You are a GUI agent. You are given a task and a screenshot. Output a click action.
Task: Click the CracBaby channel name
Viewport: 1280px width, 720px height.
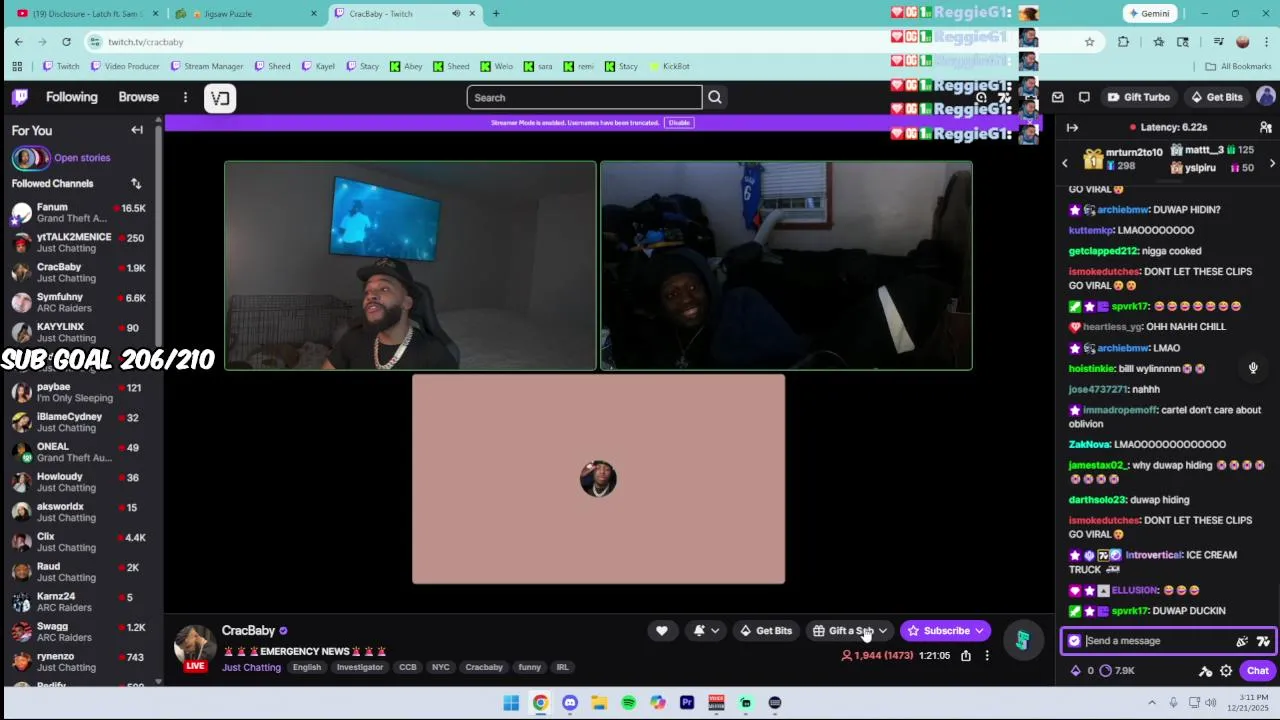248,631
